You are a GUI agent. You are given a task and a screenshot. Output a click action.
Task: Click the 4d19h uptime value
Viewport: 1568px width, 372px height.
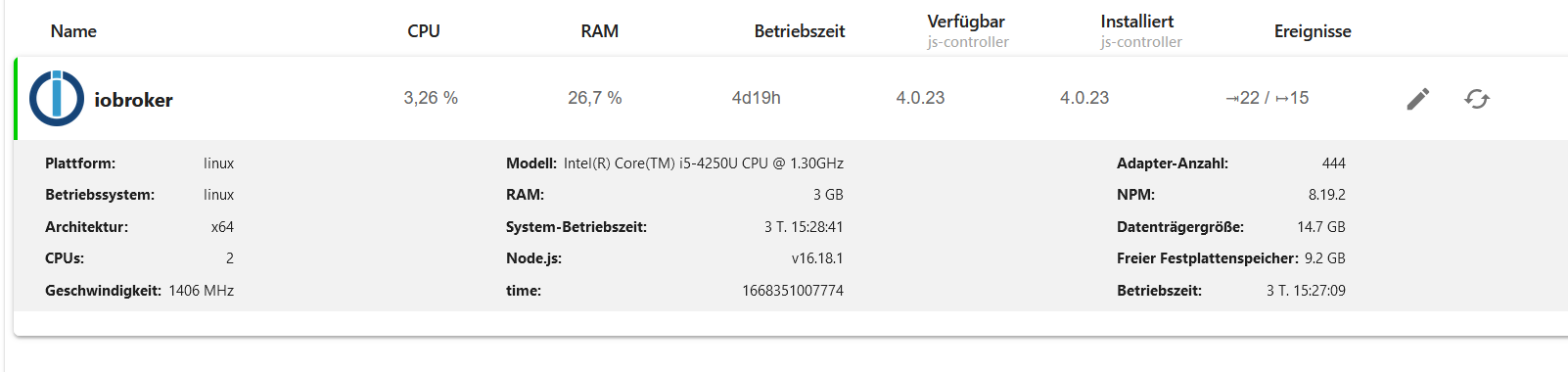point(757,98)
